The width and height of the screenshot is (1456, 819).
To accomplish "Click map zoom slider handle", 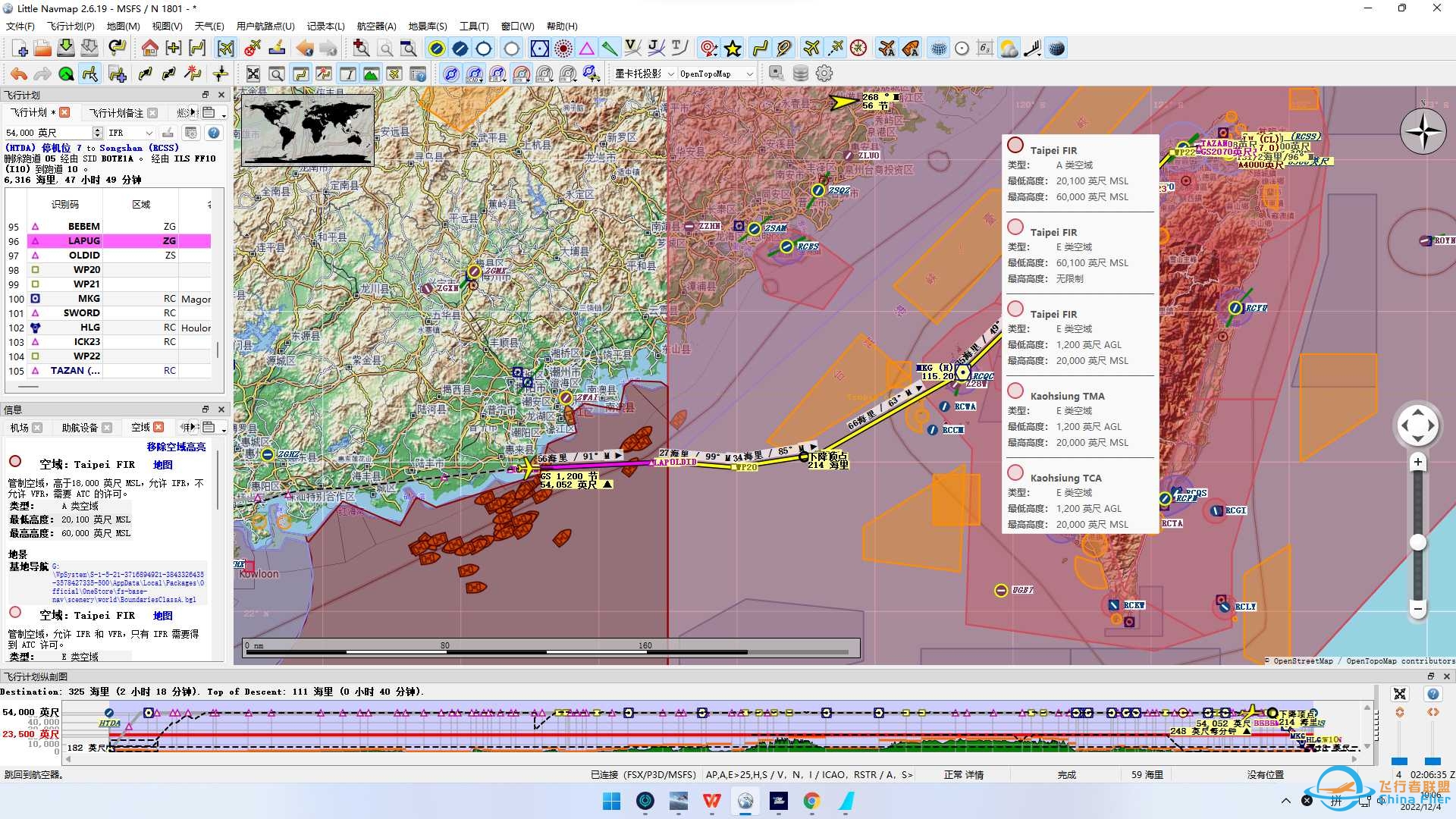I will (1417, 542).
